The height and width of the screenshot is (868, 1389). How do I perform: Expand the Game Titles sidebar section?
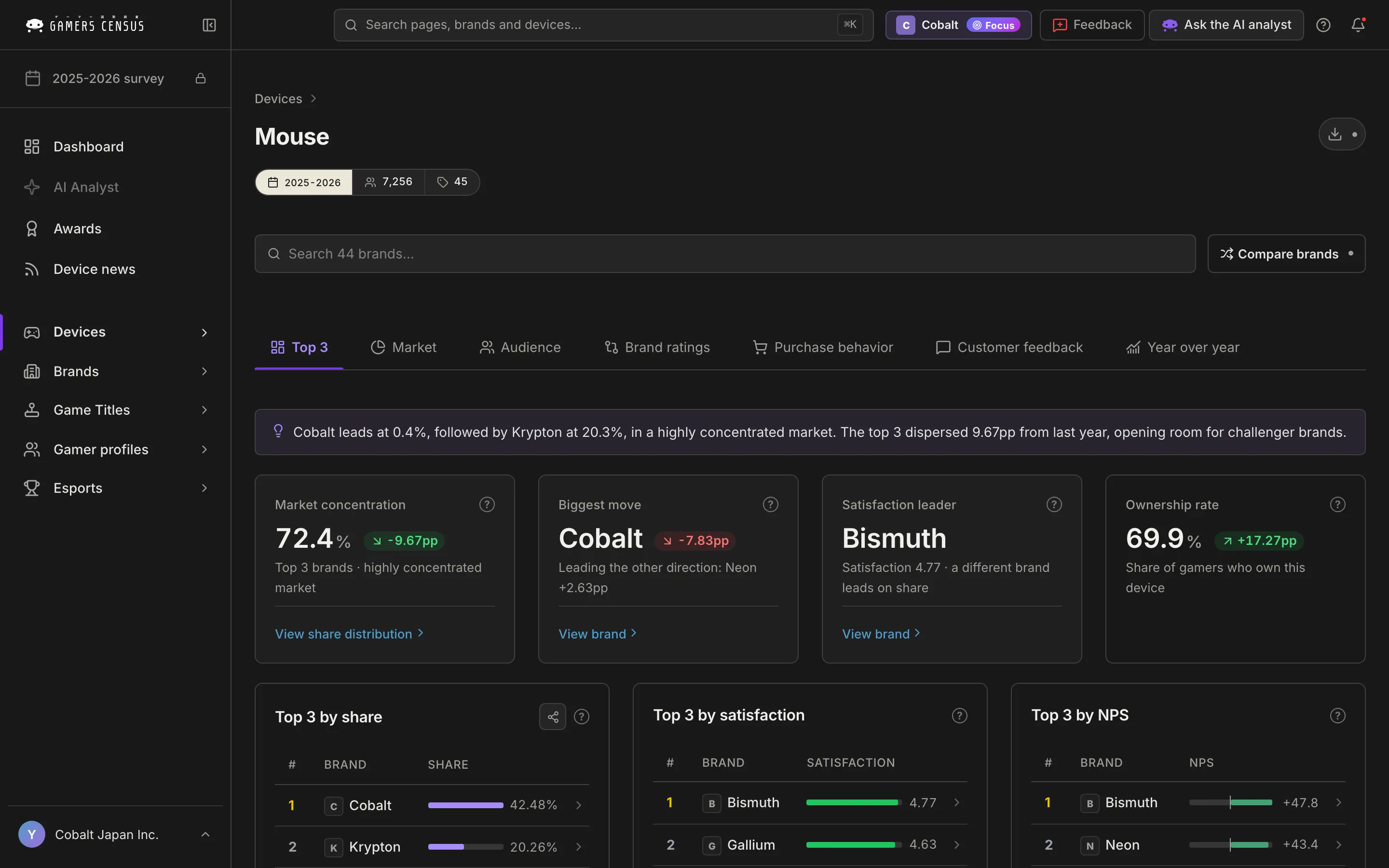(115, 410)
